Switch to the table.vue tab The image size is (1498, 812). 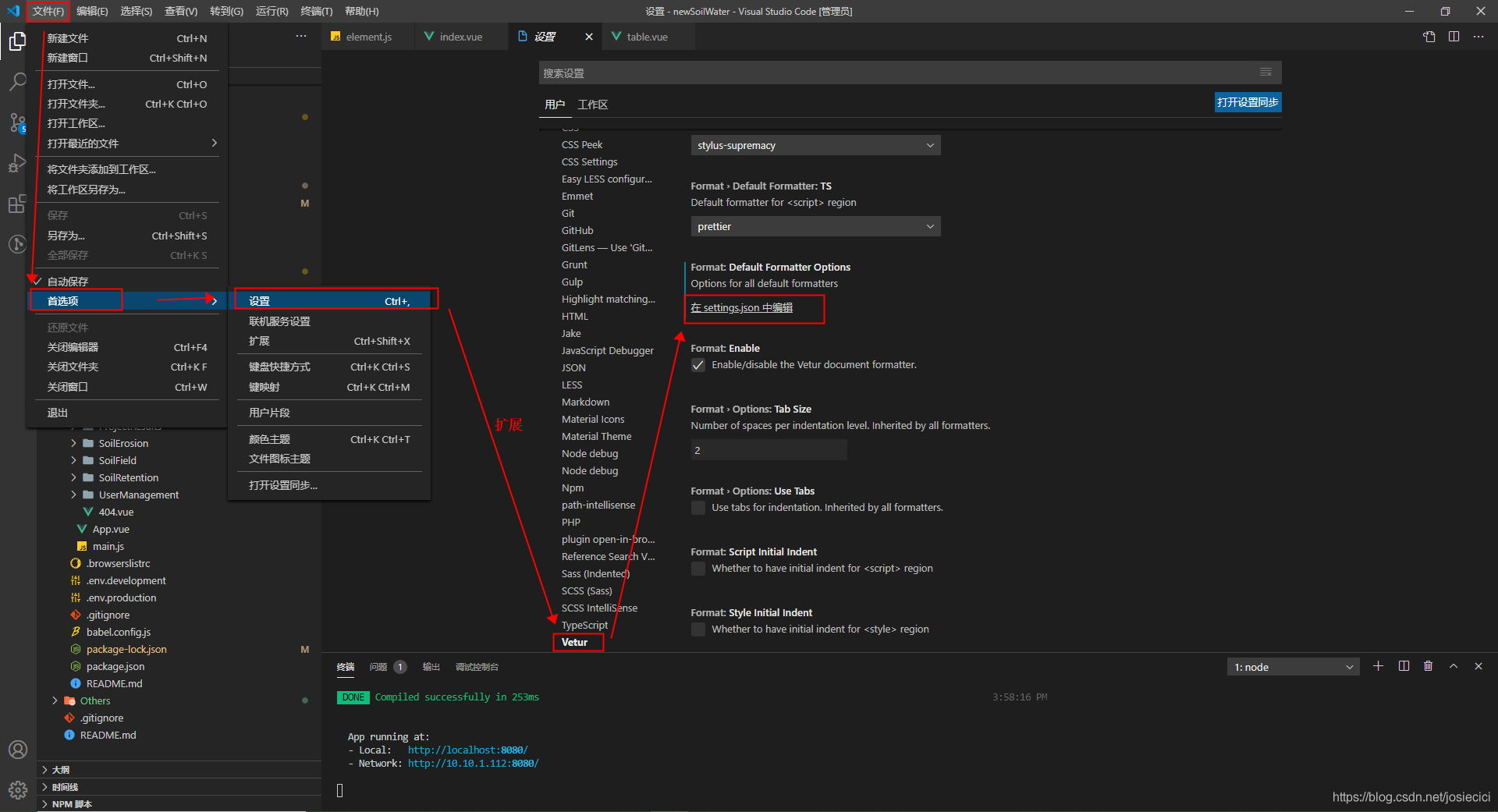pyautogui.click(x=646, y=37)
